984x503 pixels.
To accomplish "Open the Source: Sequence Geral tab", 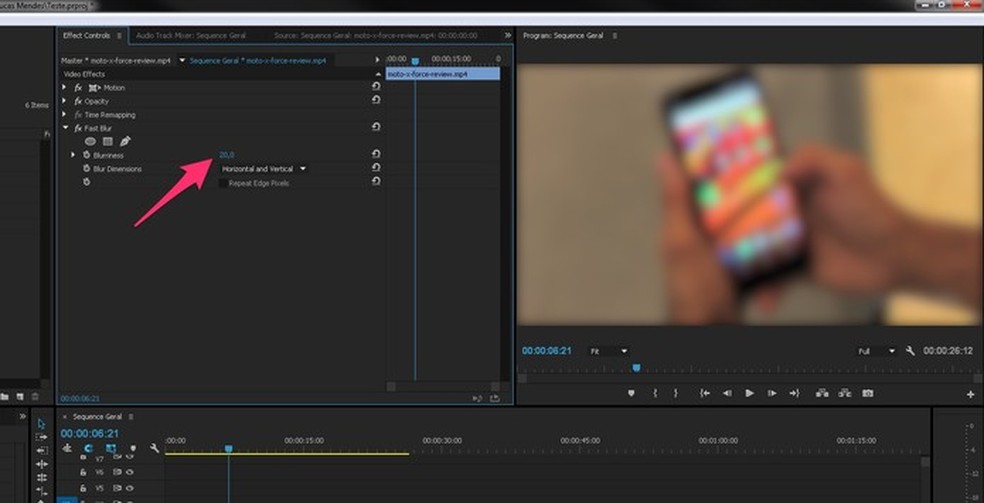I will 374,35.
